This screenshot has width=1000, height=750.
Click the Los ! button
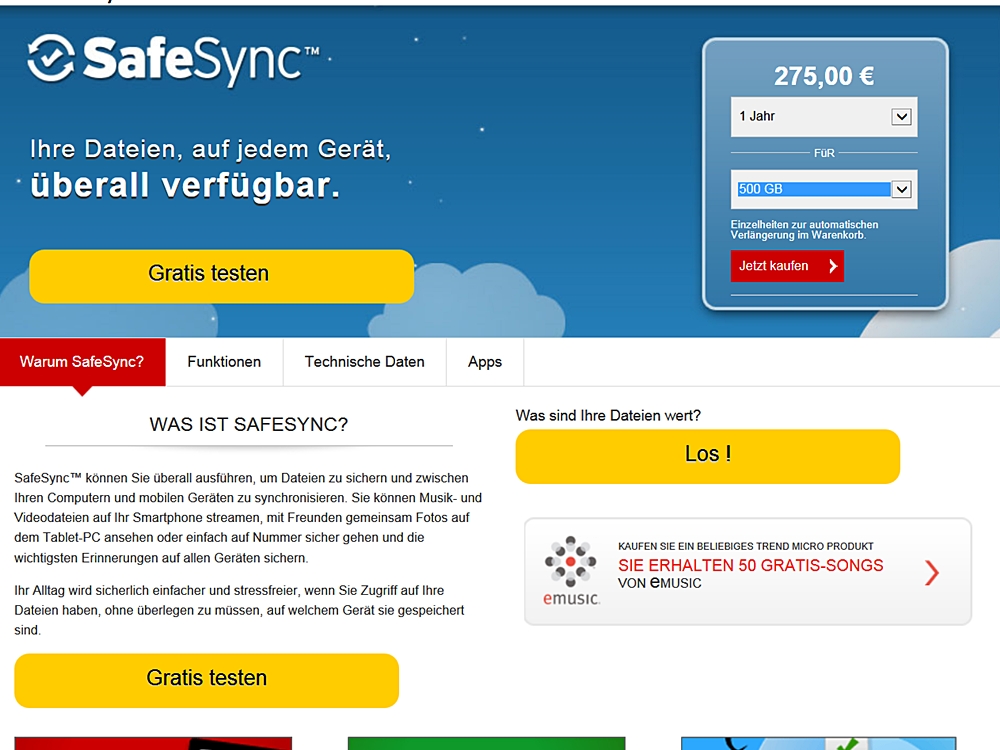(x=707, y=456)
